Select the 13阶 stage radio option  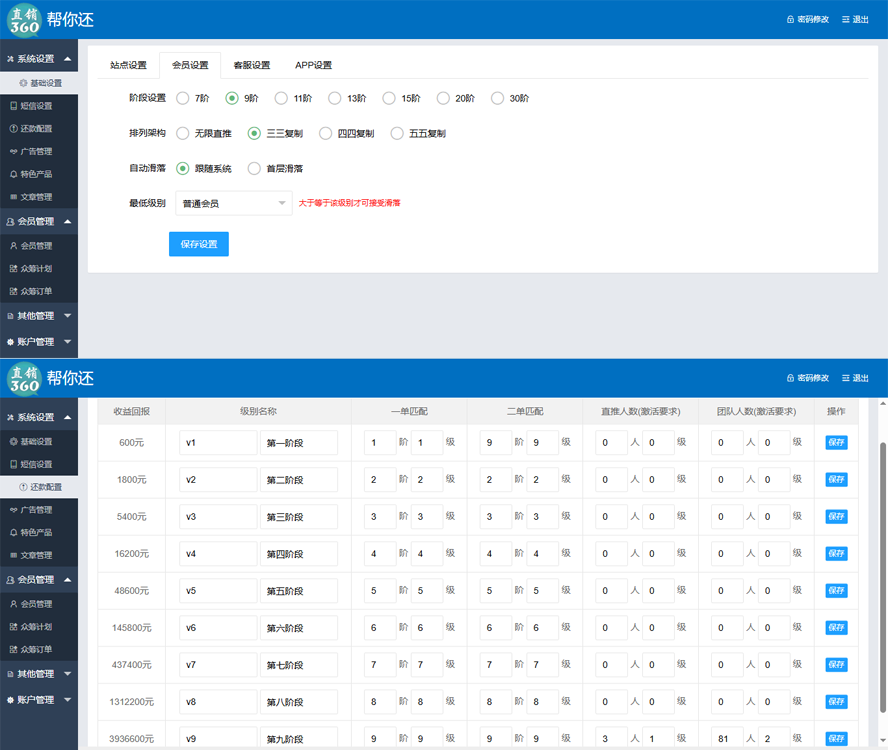(x=335, y=98)
